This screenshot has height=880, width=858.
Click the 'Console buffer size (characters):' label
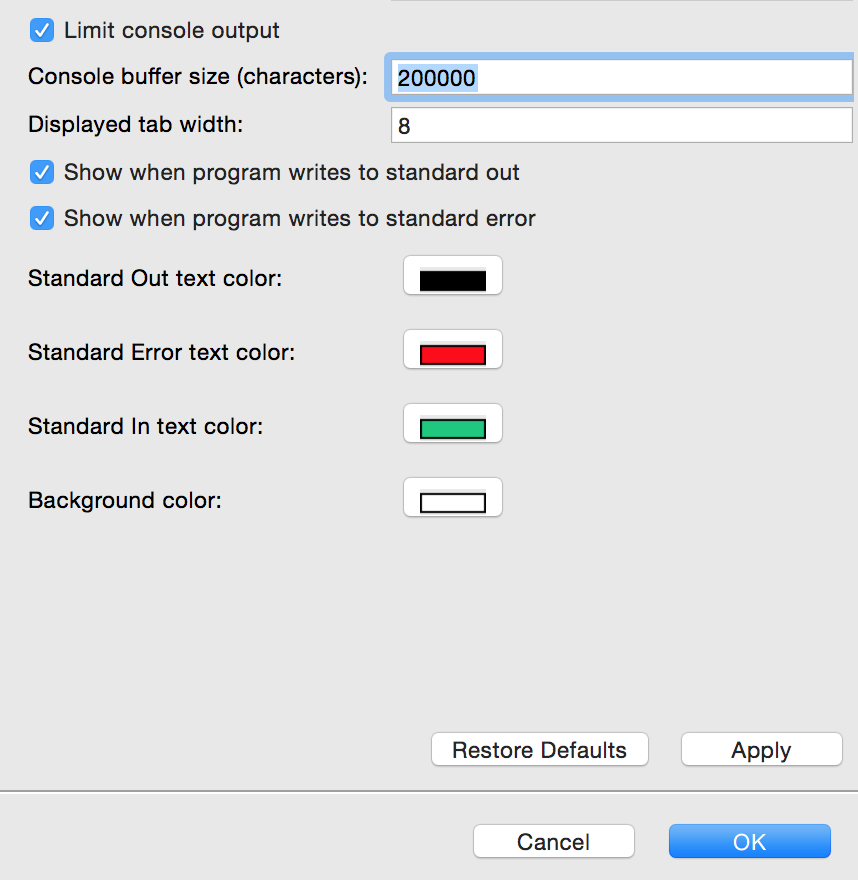tap(198, 77)
